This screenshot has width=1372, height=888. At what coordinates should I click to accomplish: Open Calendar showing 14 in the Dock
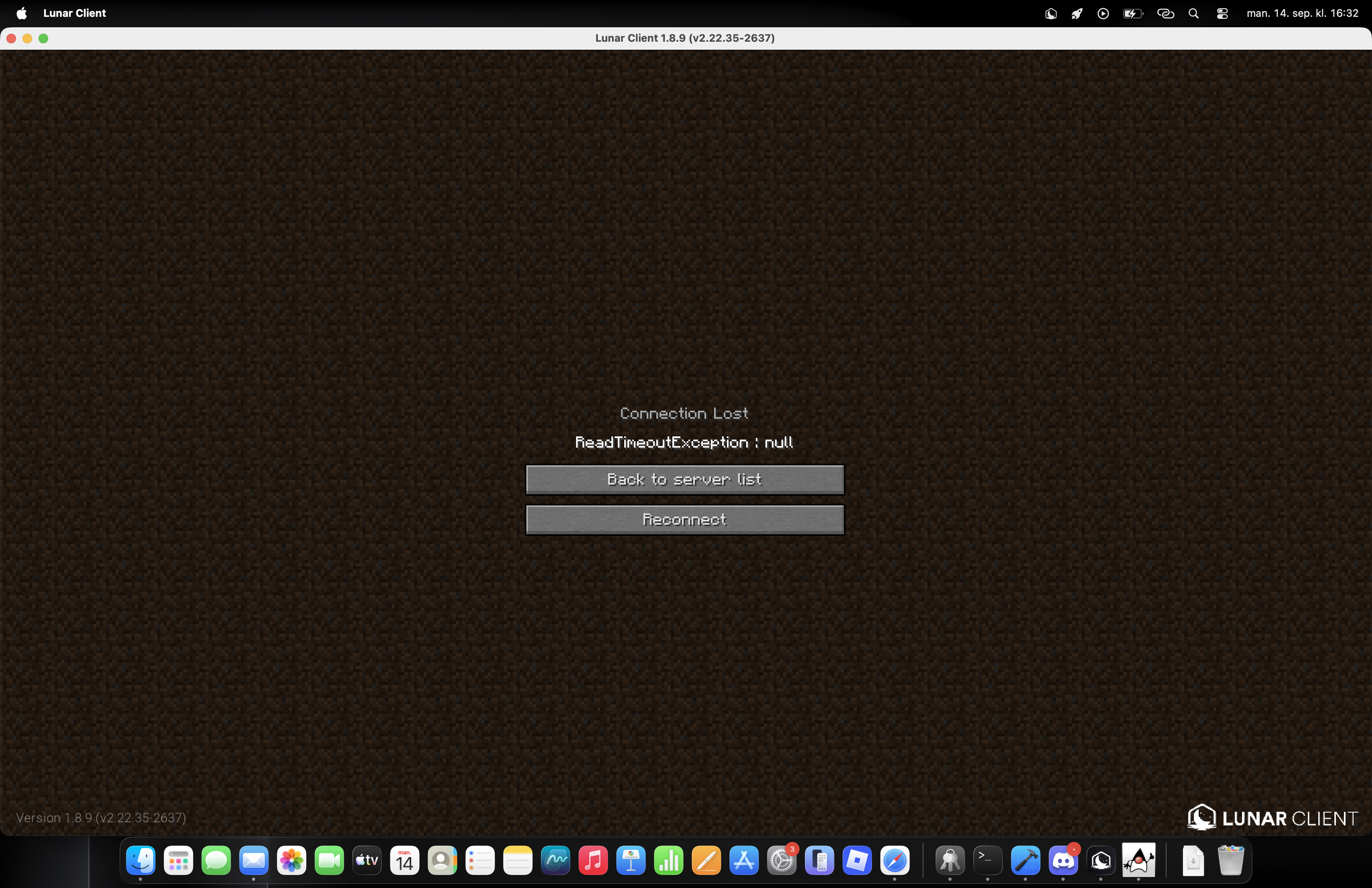coord(405,861)
